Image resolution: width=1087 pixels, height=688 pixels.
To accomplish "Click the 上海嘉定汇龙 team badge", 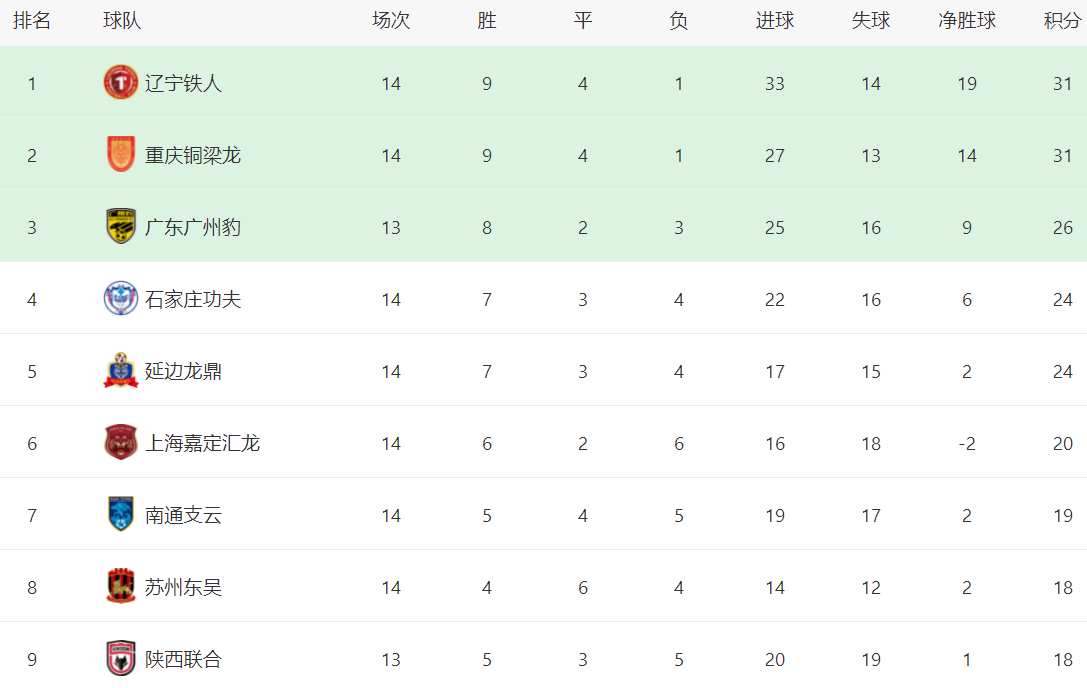I will click(x=121, y=443).
